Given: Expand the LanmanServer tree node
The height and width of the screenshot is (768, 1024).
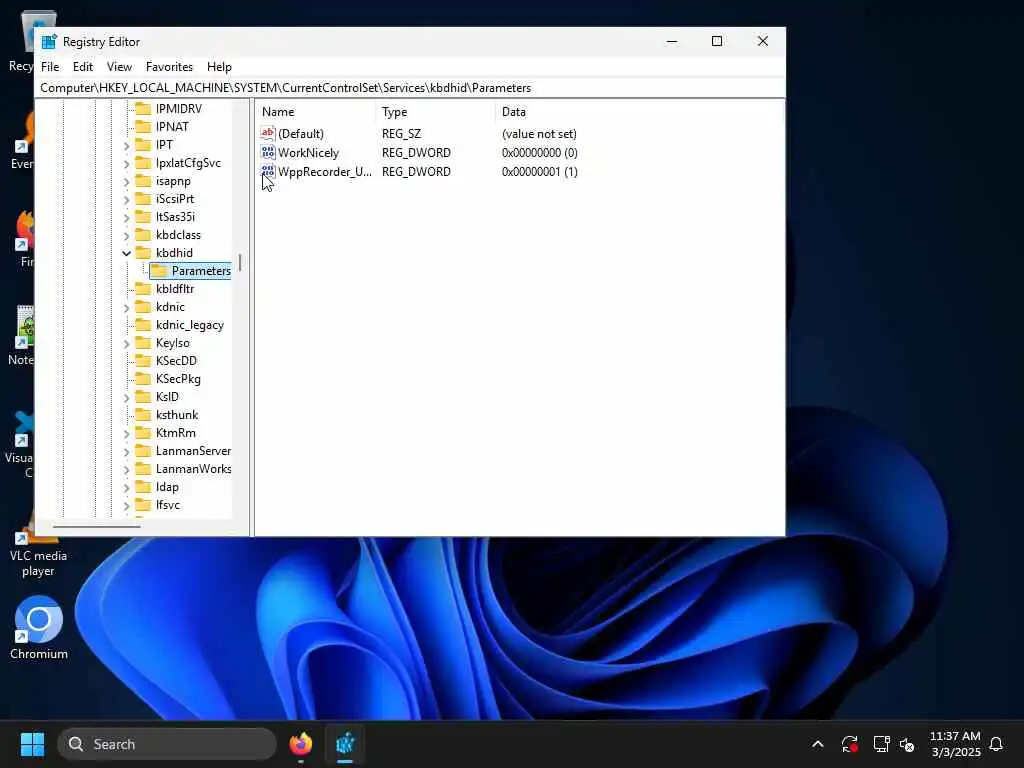Looking at the screenshot, I should (x=127, y=451).
